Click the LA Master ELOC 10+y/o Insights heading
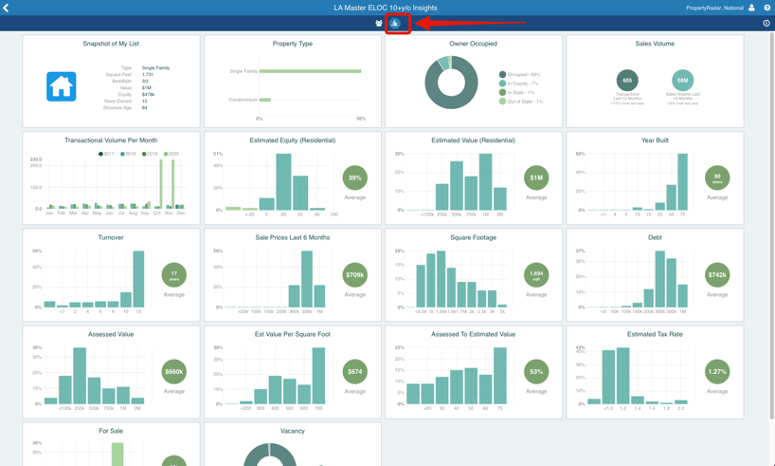 tap(386, 8)
